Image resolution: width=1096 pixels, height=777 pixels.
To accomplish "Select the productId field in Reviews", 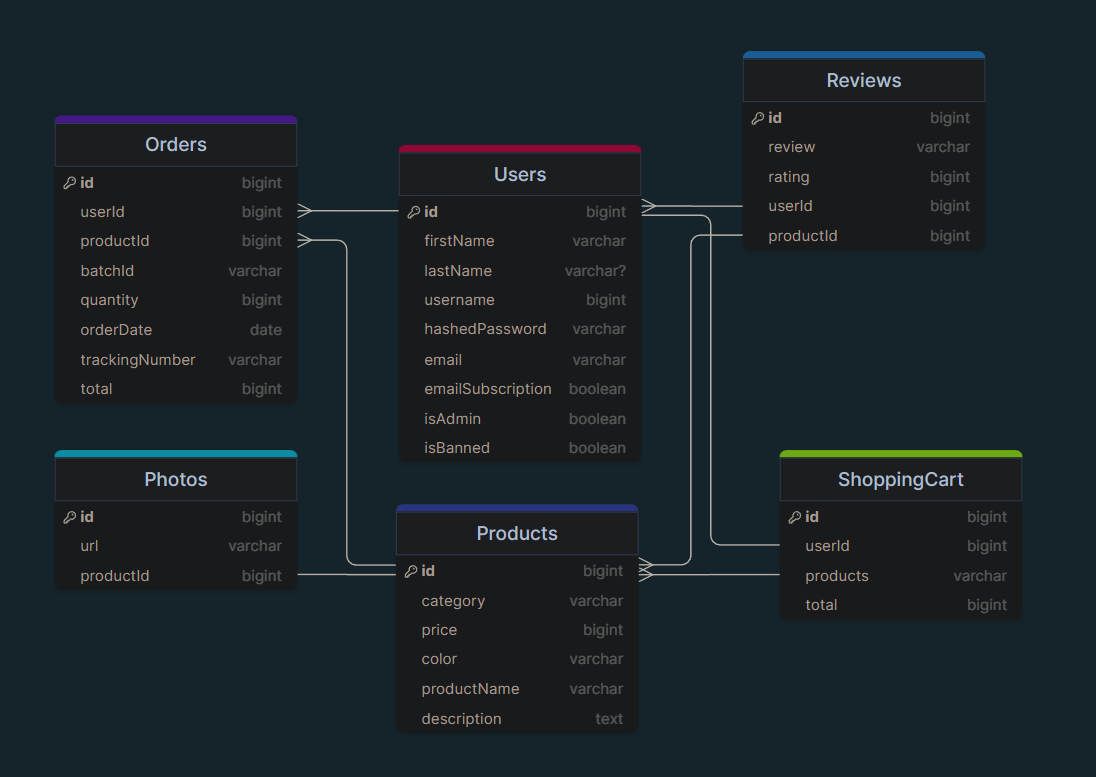I will click(x=864, y=236).
